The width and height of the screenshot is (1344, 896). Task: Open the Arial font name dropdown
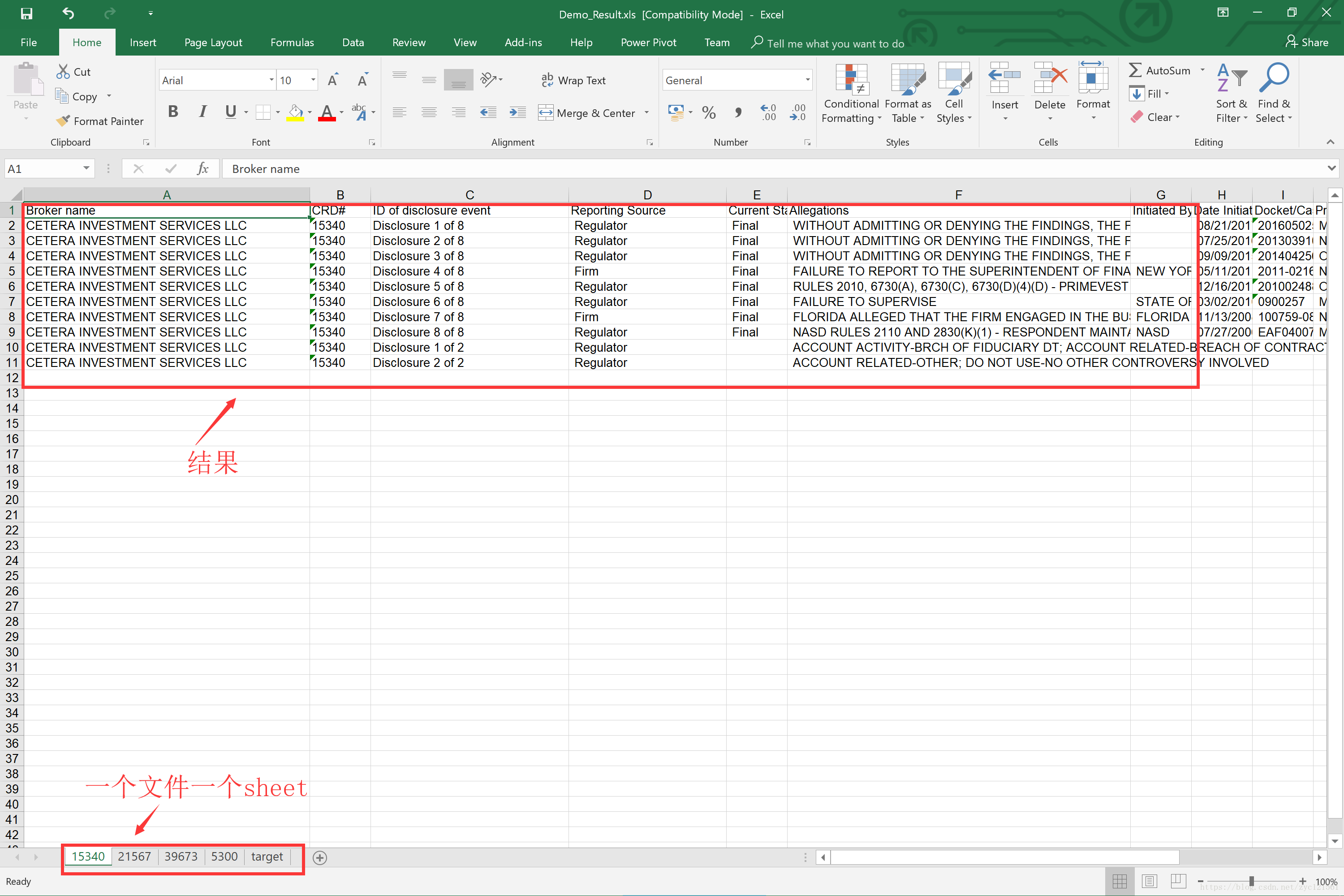click(x=271, y=80)
